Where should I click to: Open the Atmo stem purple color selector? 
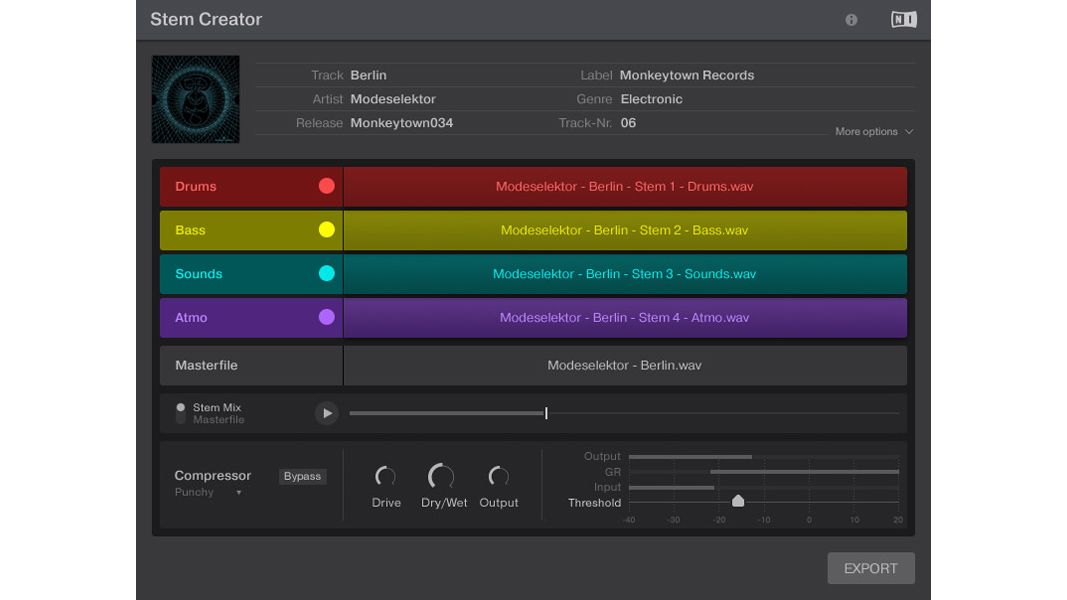[326, 317]
